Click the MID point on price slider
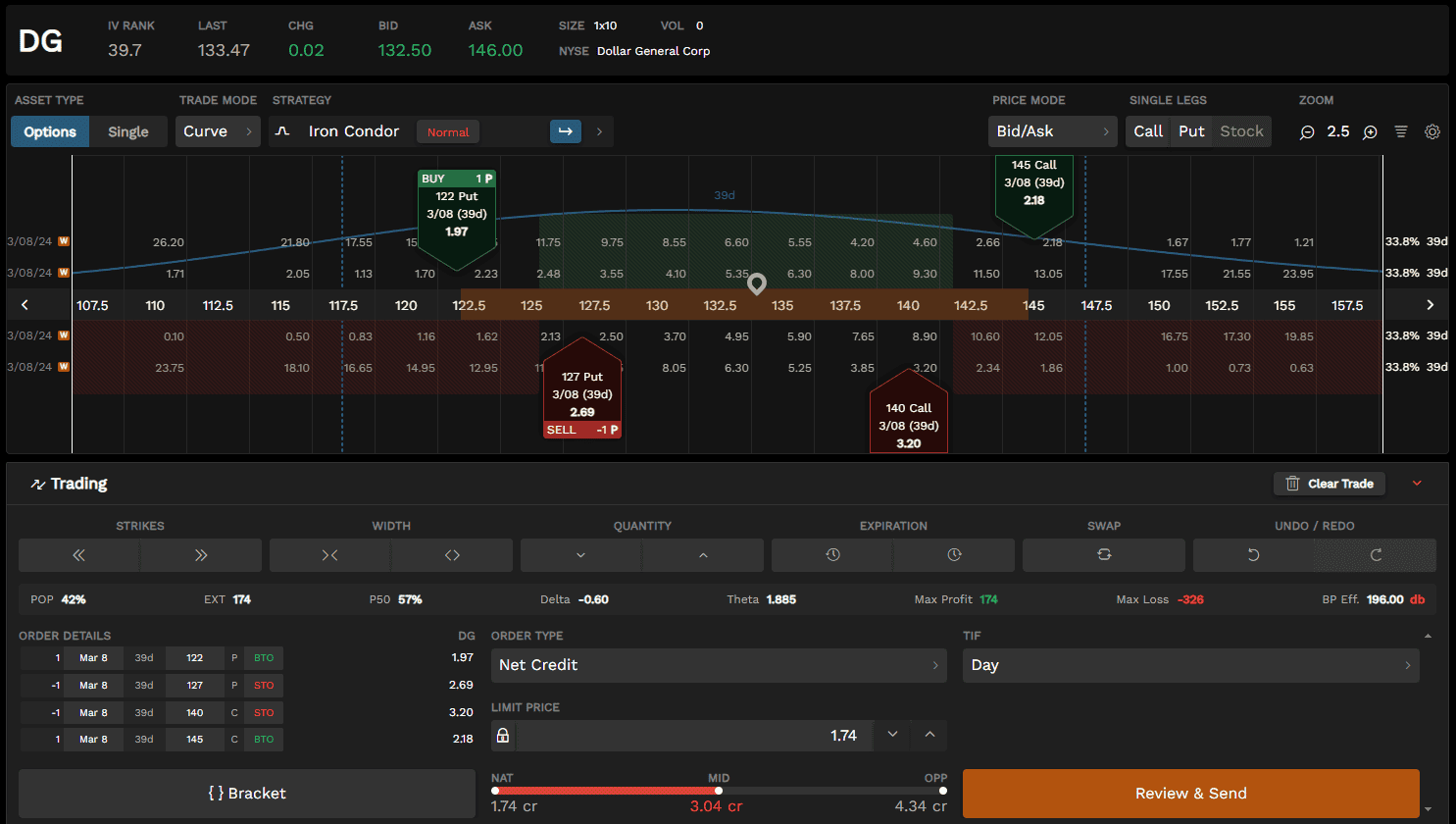This screenshot has height=824, width=1456. (719, 791)
